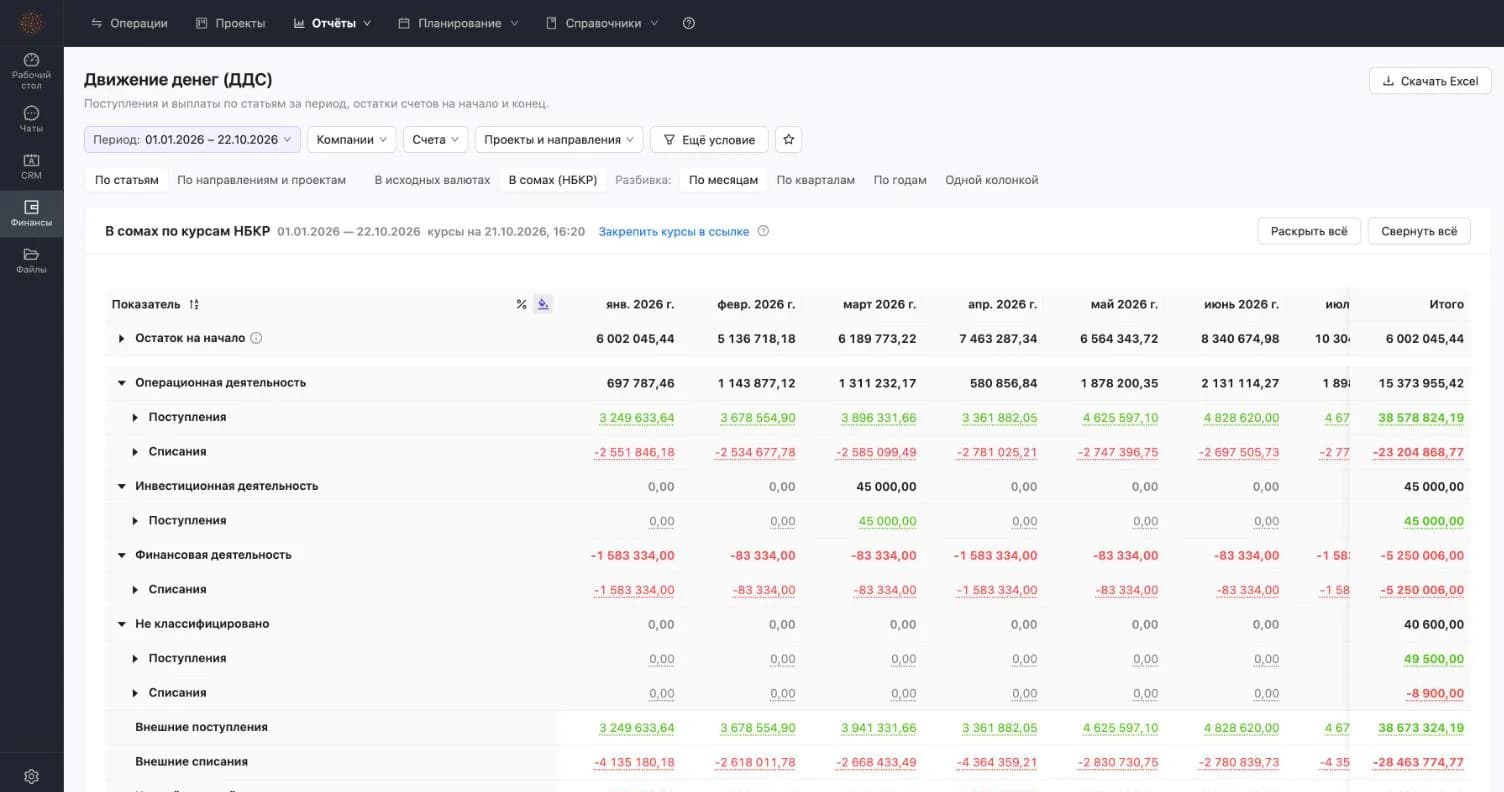Image resolution: width=1504 pixels, height=792 pixels.
Task: Toggle the cell color fill icon in table header
Action: tap(543, 304)
